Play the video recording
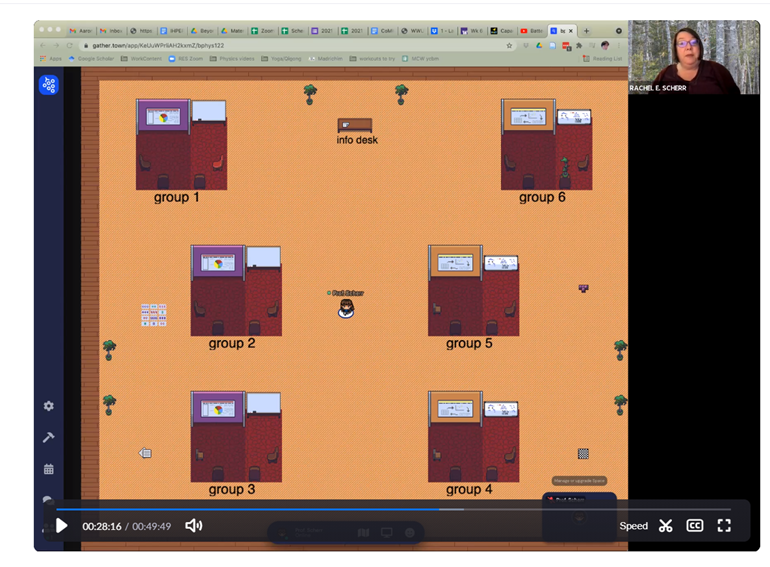Image resolution: width=770 pixels, height=567 pixels. pos(62,526)
